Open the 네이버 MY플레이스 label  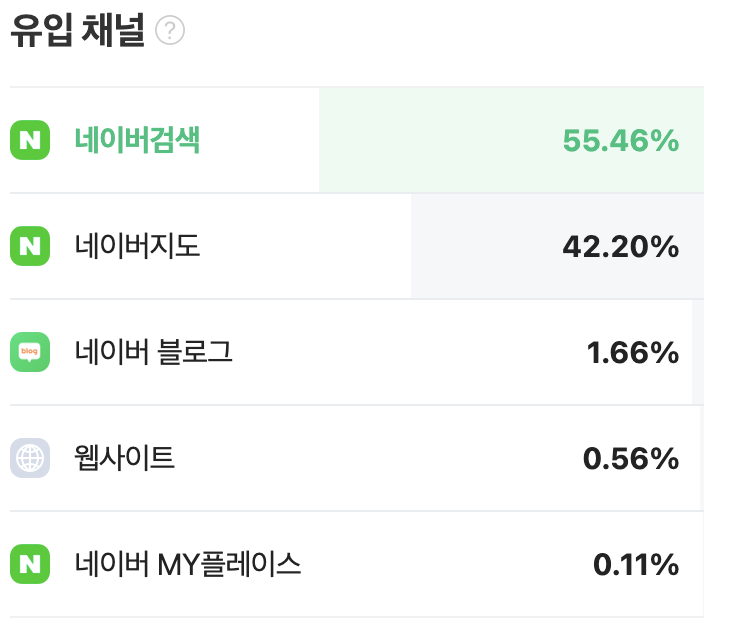(x=188, y=564)
